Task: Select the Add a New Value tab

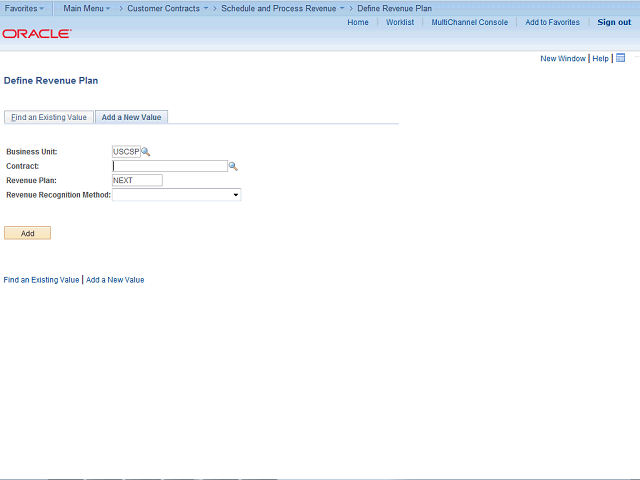Action: point(131,117)
